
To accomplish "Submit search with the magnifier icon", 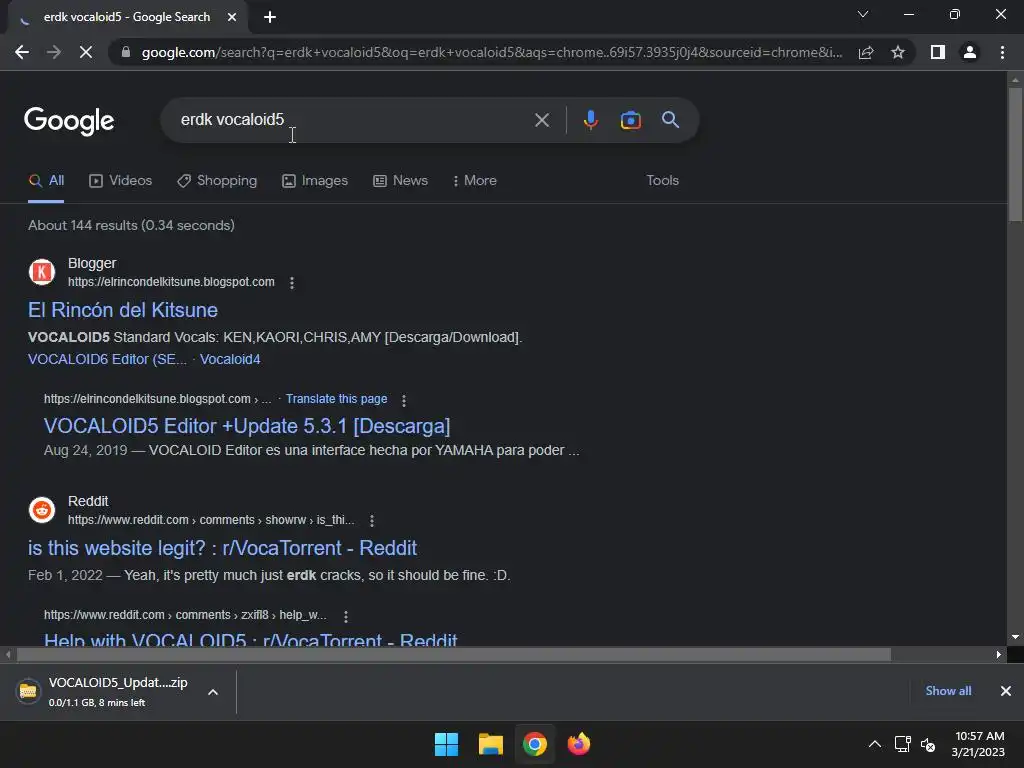I will pyautogui.click(x=671, y=120).
